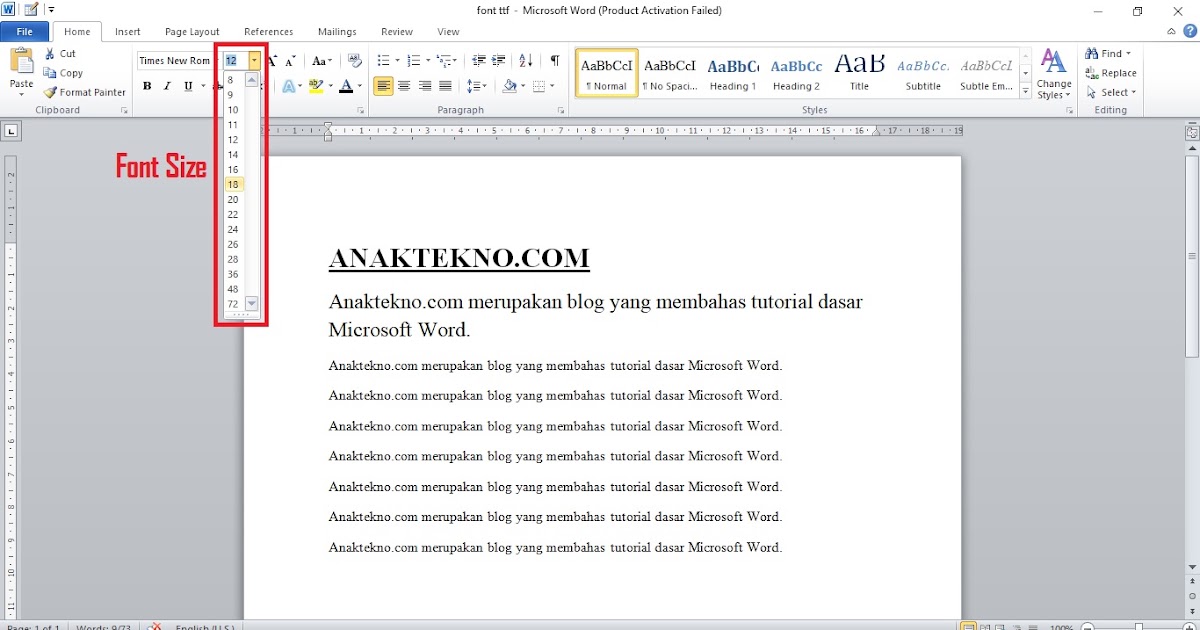Screen dimensions: 1200x630
Task: Open the underline style dropdown arrow
Action: click(202, 86)
